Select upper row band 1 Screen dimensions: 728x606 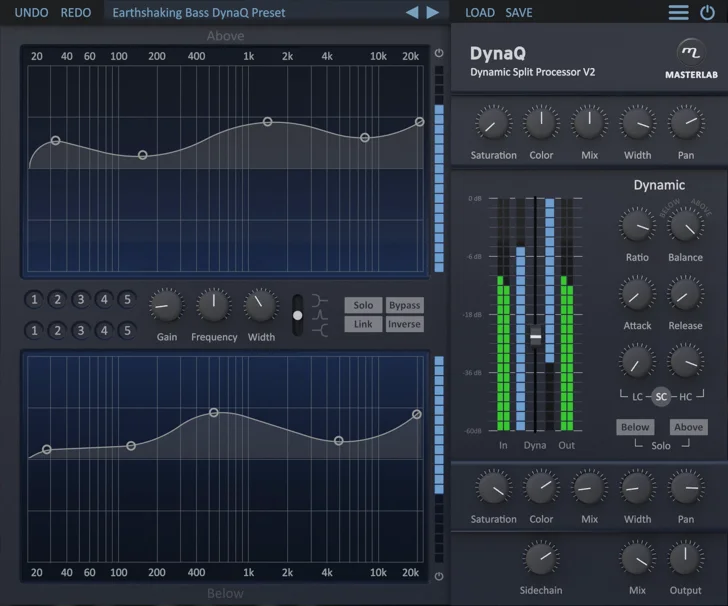point(34,300)
